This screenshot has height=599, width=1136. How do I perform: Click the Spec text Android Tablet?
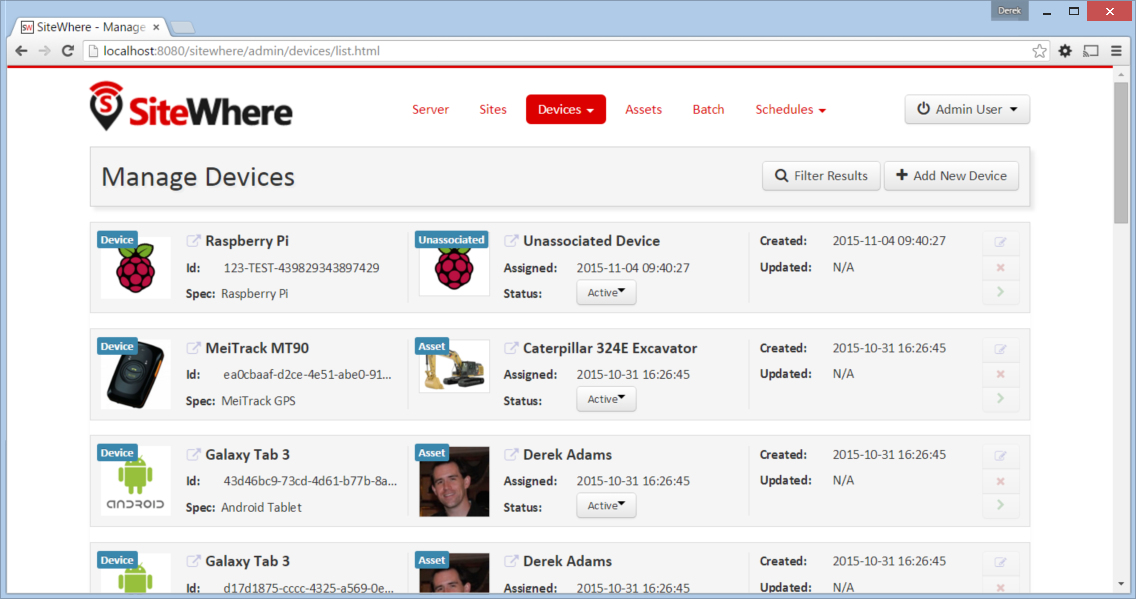tap(262, 507)
